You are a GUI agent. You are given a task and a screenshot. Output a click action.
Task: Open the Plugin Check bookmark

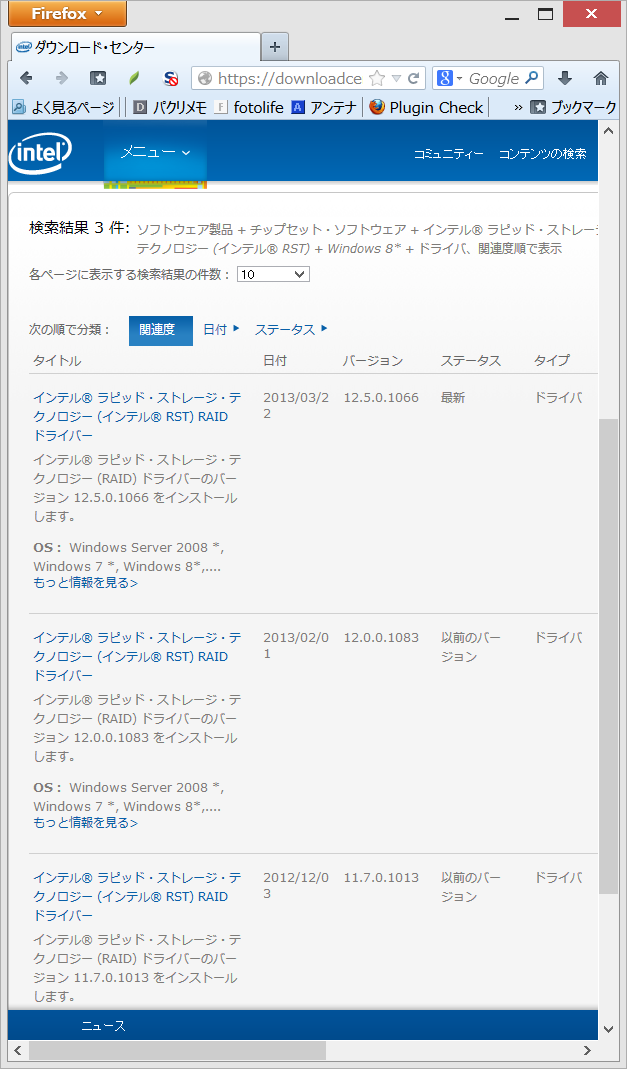[x=427, y=107]
